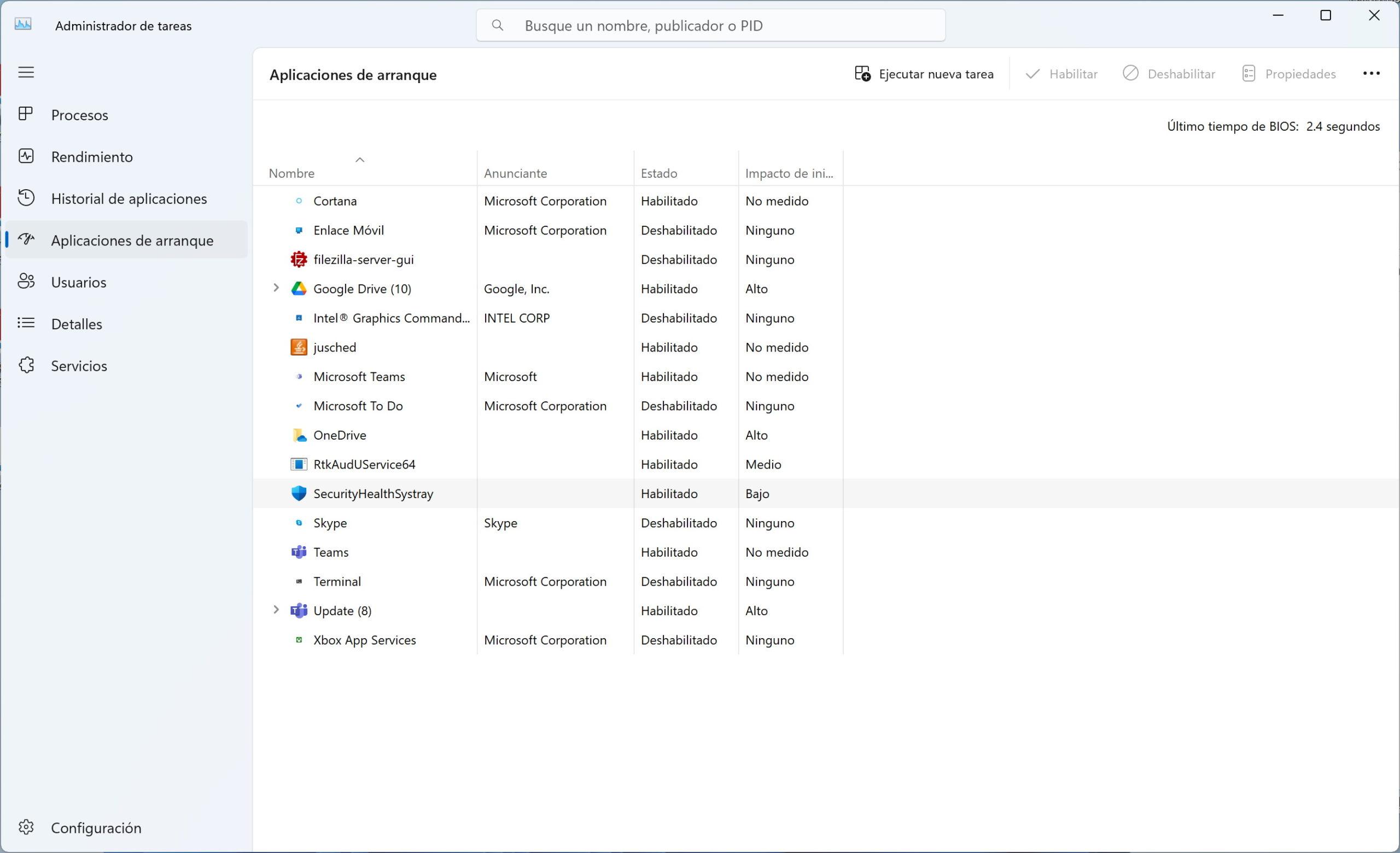Open the Servicios puzzle icon
Image resolution: width=1400 pixels, height=853 pixels.
point(26,365)
